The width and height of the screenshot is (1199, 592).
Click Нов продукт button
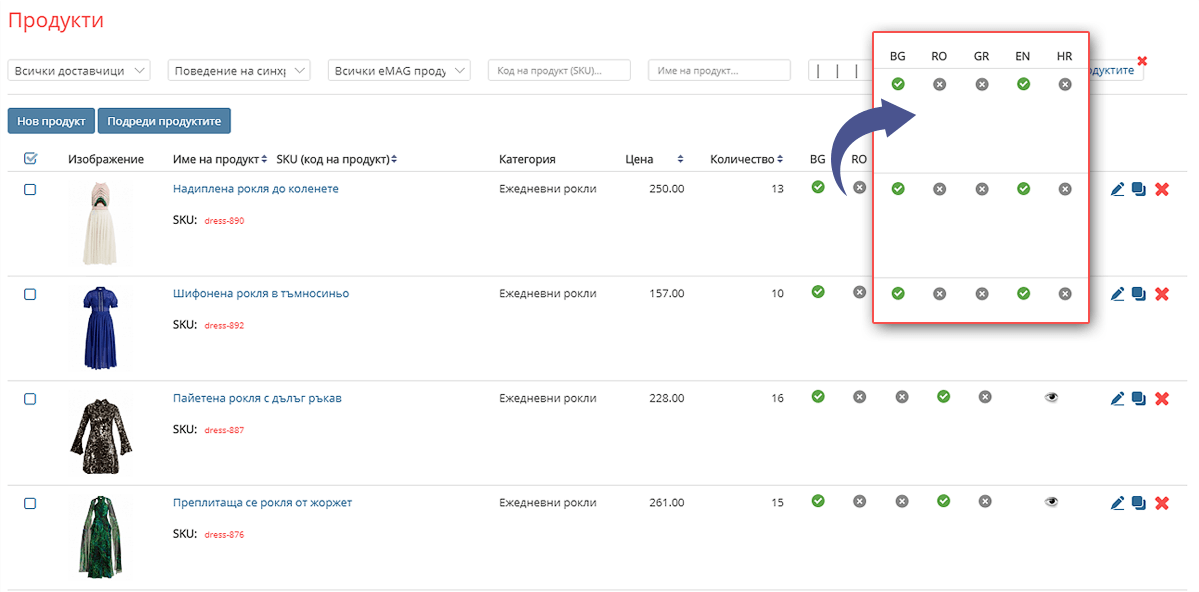point(51,121)
